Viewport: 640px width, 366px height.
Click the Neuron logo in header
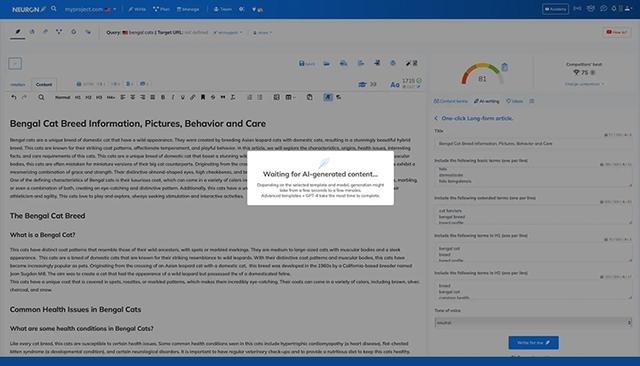pyautogui.click(x=29, y=9)
